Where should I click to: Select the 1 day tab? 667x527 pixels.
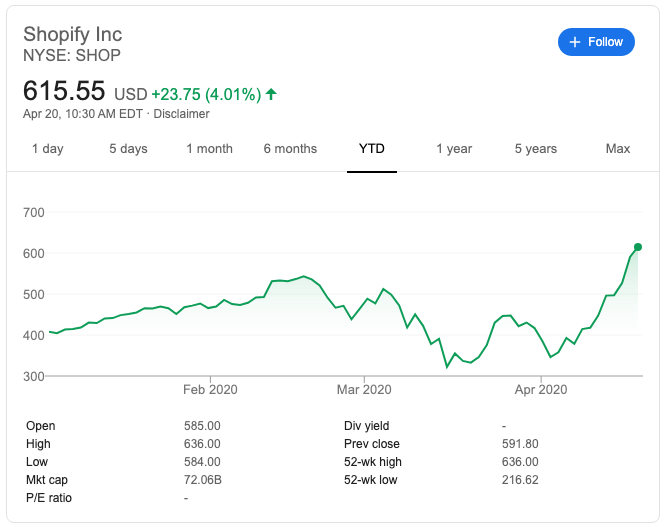[47, 149]
